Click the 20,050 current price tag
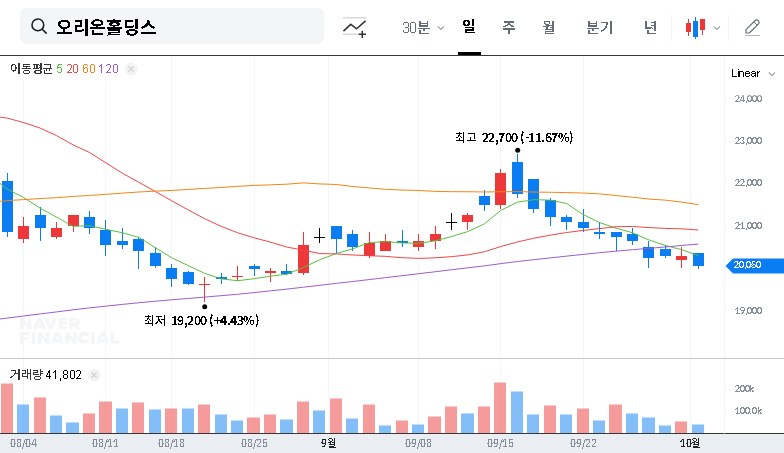This screenshot has width=784, height=453. pos(747,265)
